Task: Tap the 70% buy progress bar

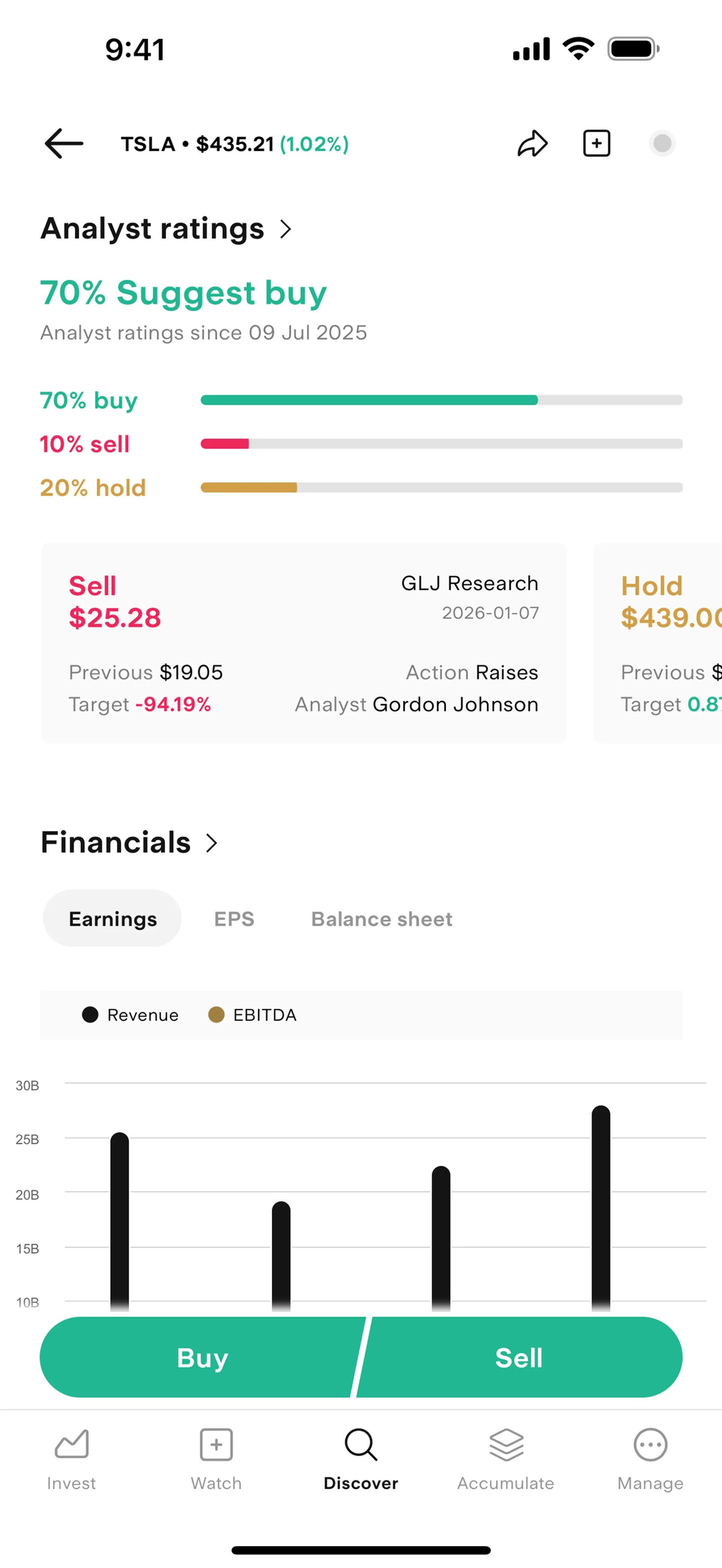Action: 441,400
